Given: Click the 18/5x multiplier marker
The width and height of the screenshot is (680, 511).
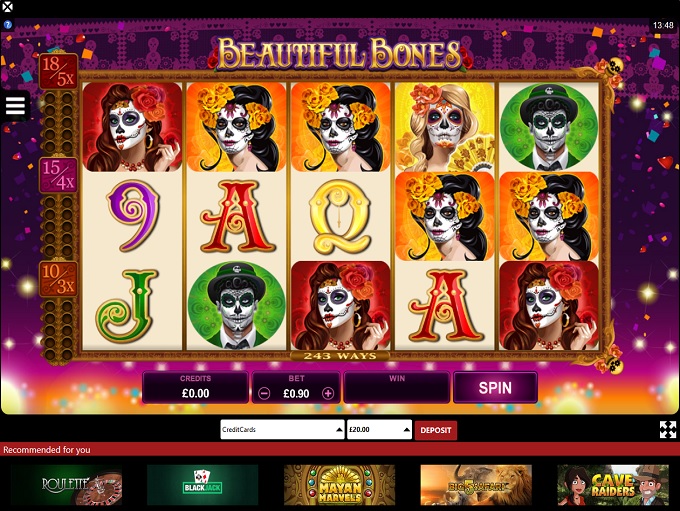Looking at the screenshot, I should (x=59, y=71).
